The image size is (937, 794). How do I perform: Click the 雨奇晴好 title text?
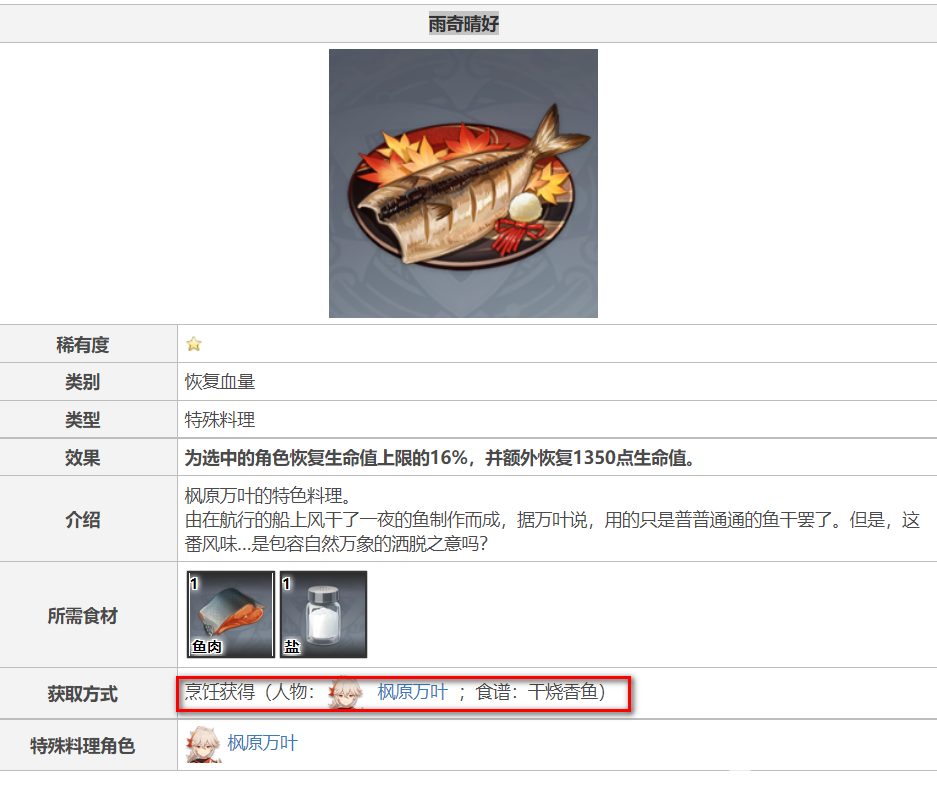464,24
